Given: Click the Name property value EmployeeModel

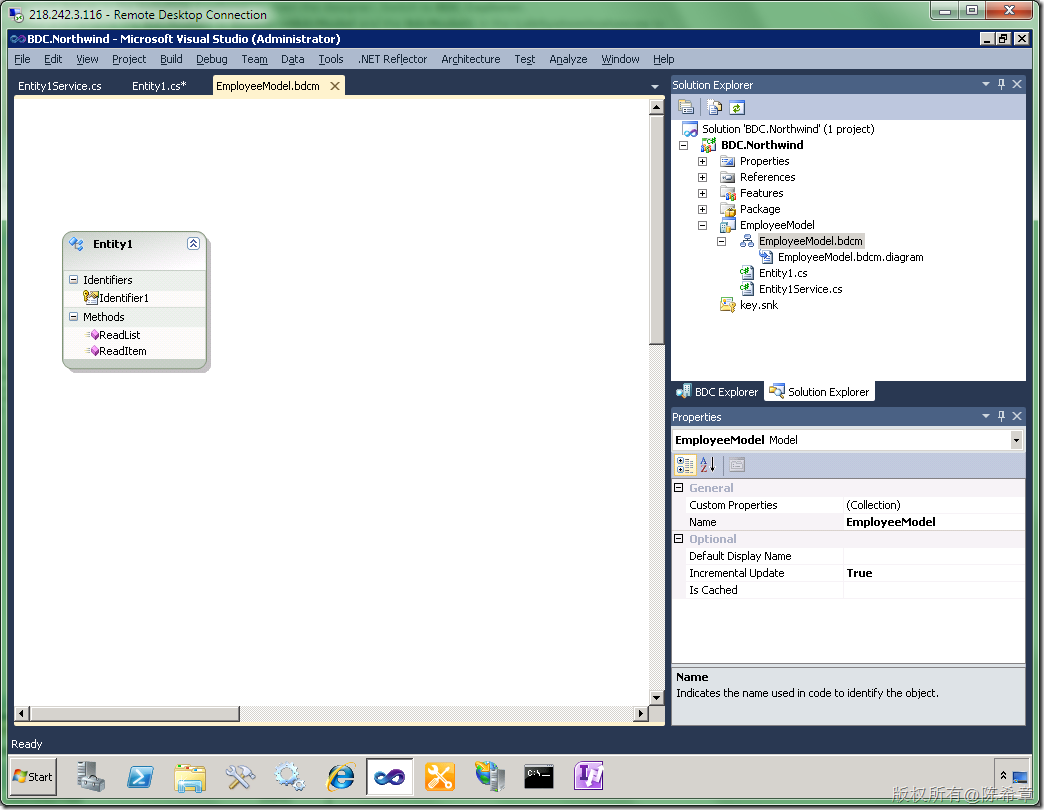Looking at the screenshot, I should 890,522.
